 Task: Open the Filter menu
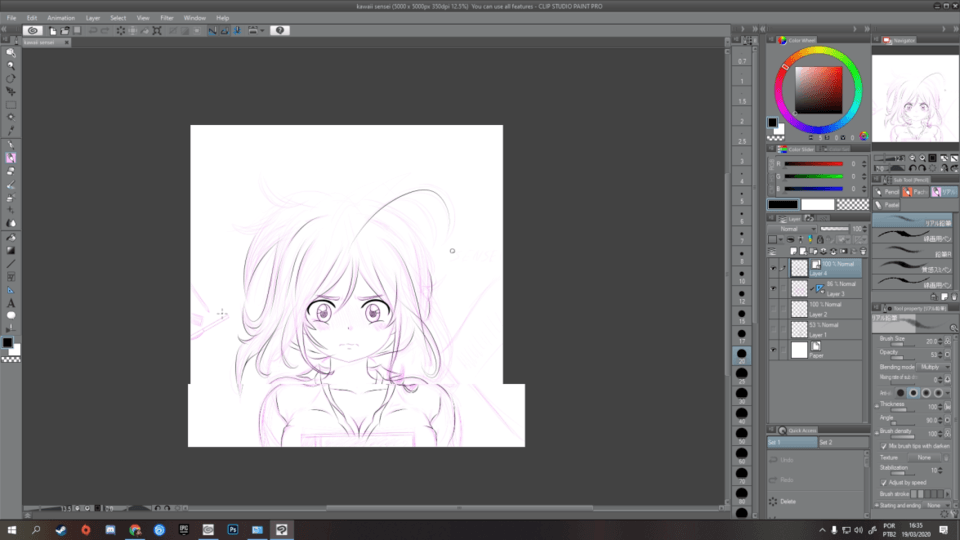[167, 18]
